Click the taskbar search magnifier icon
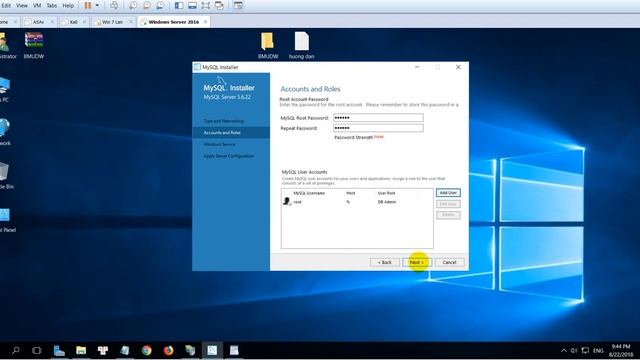Image resolution: width=640 pixels, height=360 pixels. tap(16, 350)
